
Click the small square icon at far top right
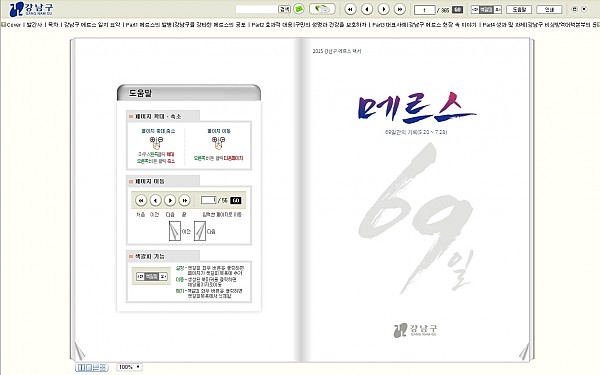574,9
